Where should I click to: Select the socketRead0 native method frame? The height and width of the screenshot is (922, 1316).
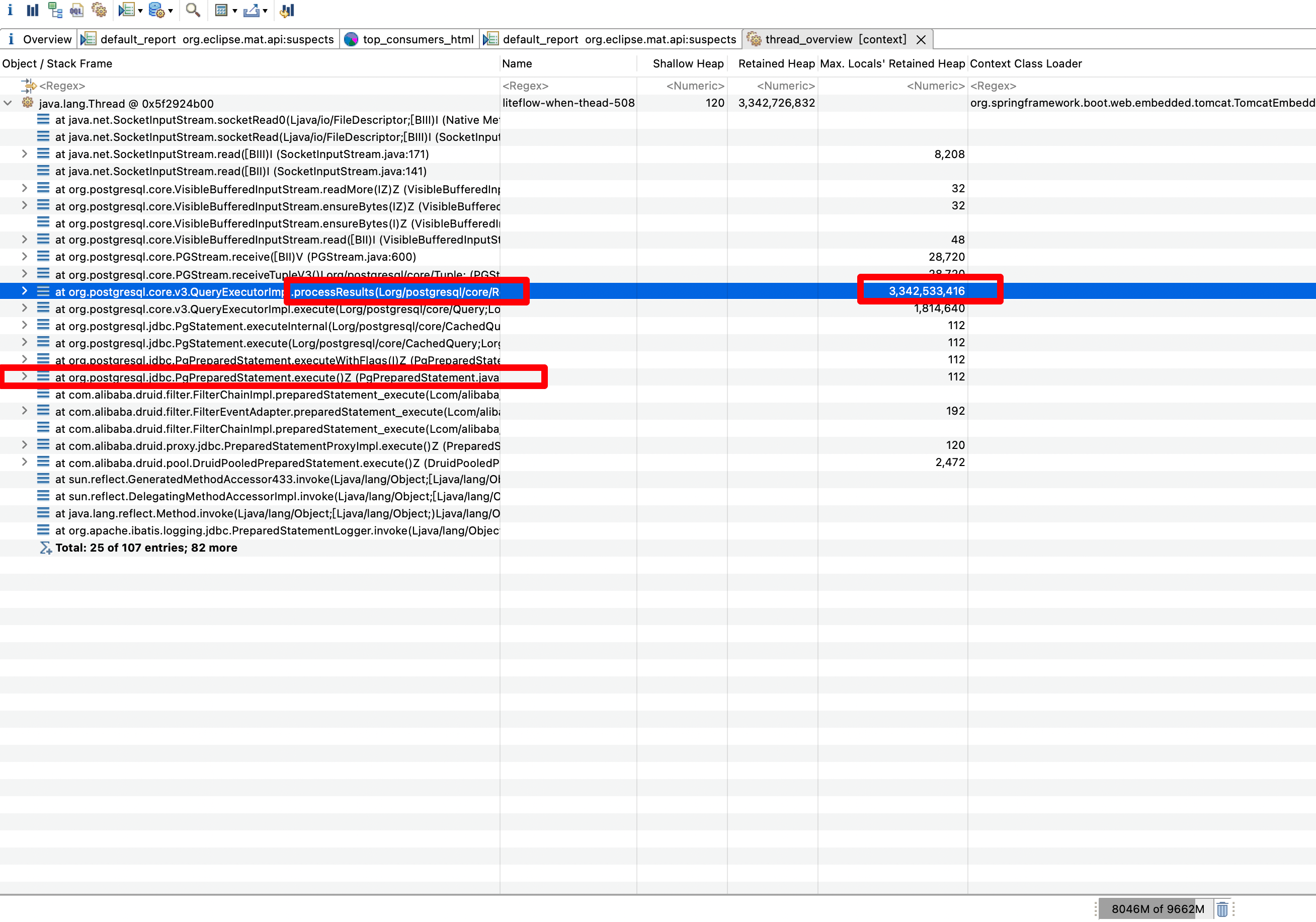pos(277,120)
